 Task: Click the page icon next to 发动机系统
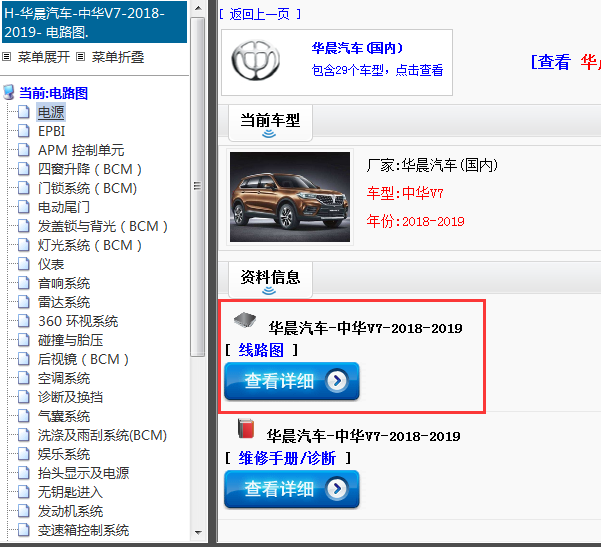click(24, 511)
